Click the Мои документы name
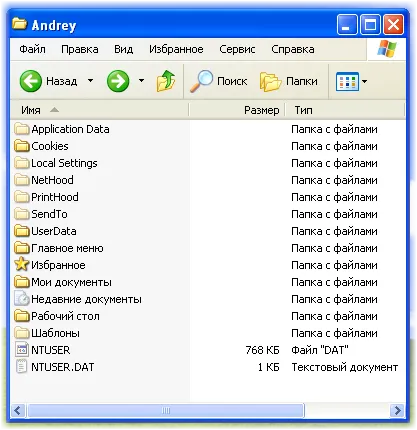The height and width of the screenshot is (430, 417). 71,282
